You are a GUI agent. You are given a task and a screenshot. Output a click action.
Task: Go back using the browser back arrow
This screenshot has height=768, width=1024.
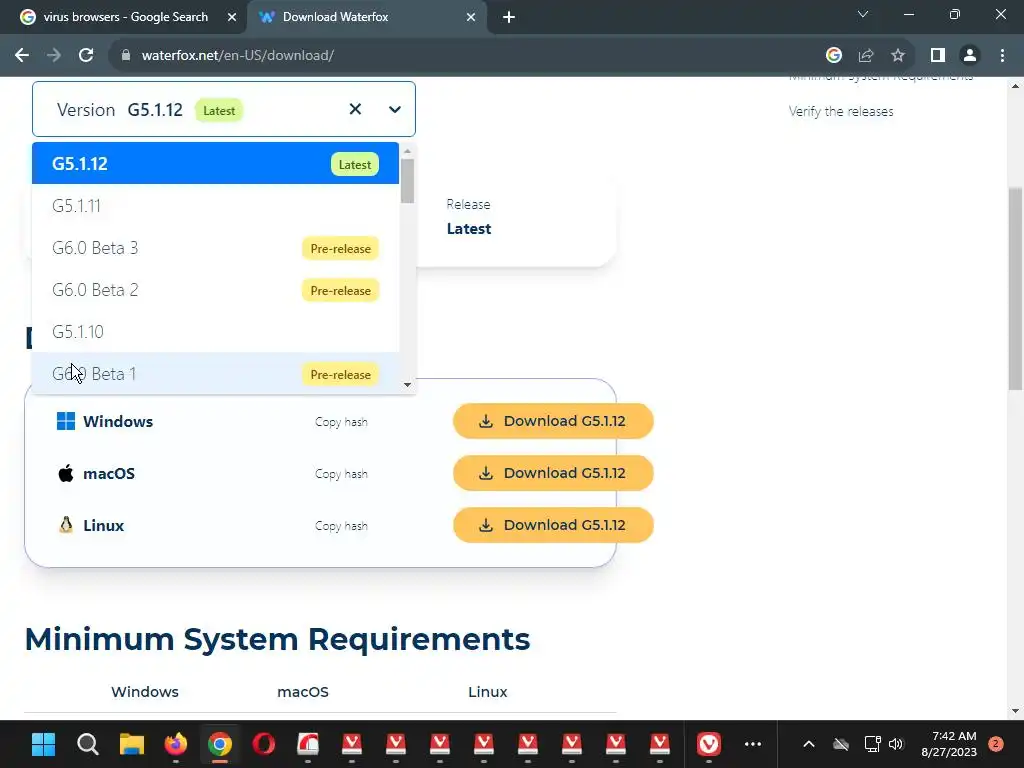click(22, 56)
